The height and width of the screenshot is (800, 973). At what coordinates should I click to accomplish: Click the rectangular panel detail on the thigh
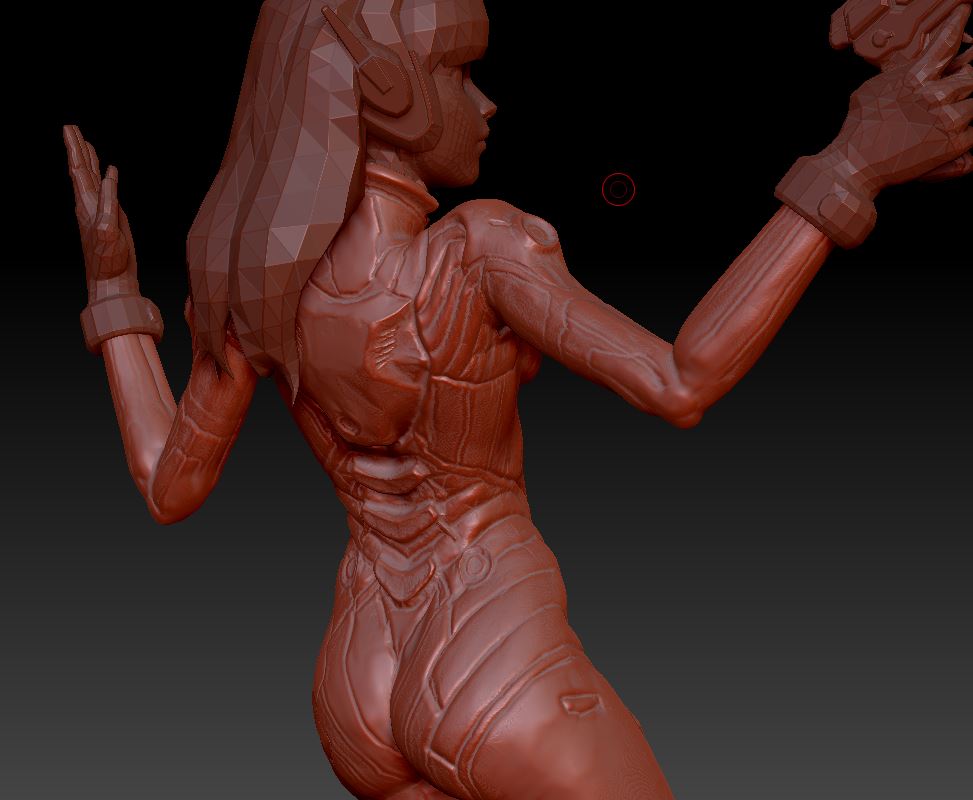tap(582, 704)
